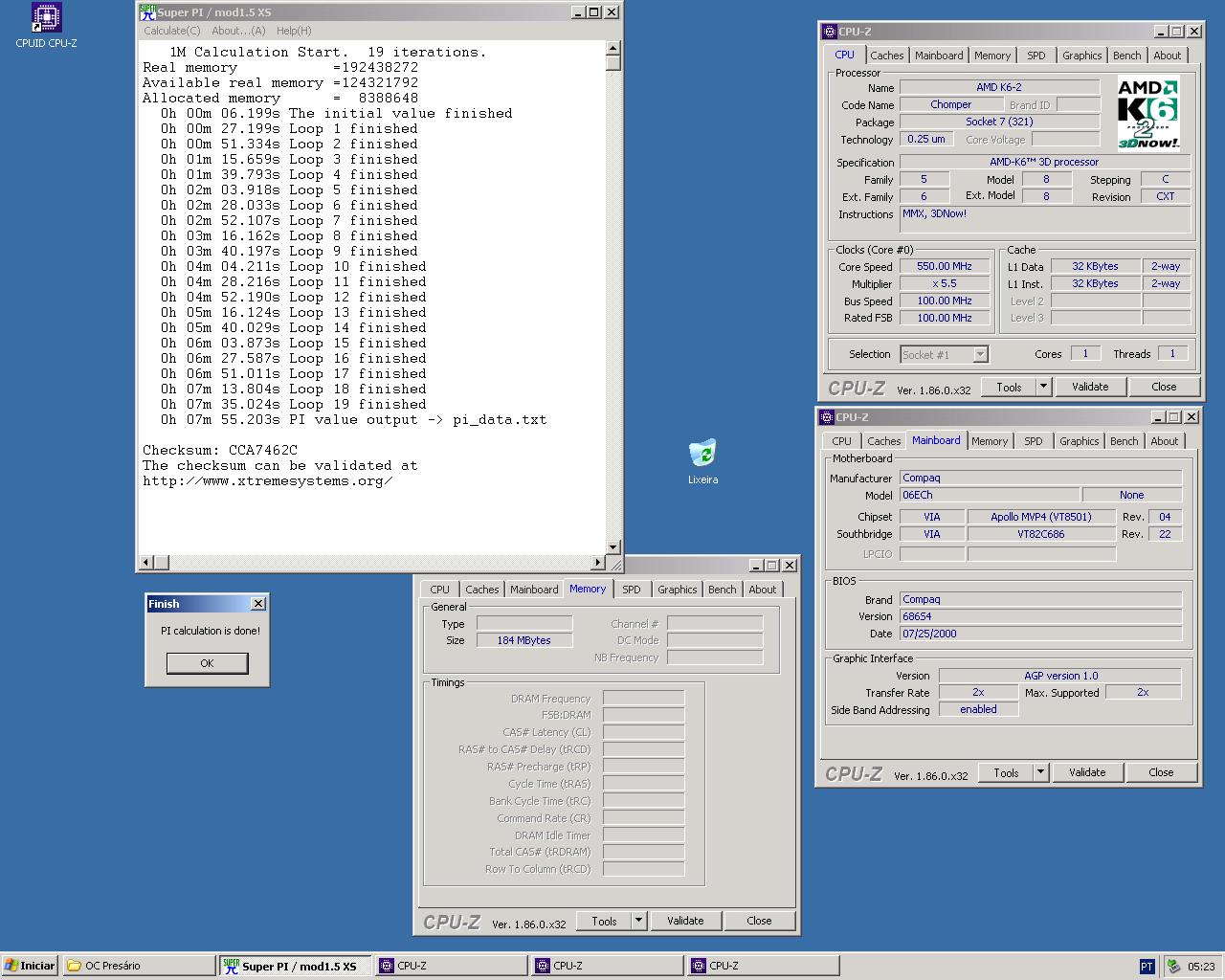Click Tools button in top CPU-Z window
The height and width of the screenshot is (980, 1225).
(1009, 387)
